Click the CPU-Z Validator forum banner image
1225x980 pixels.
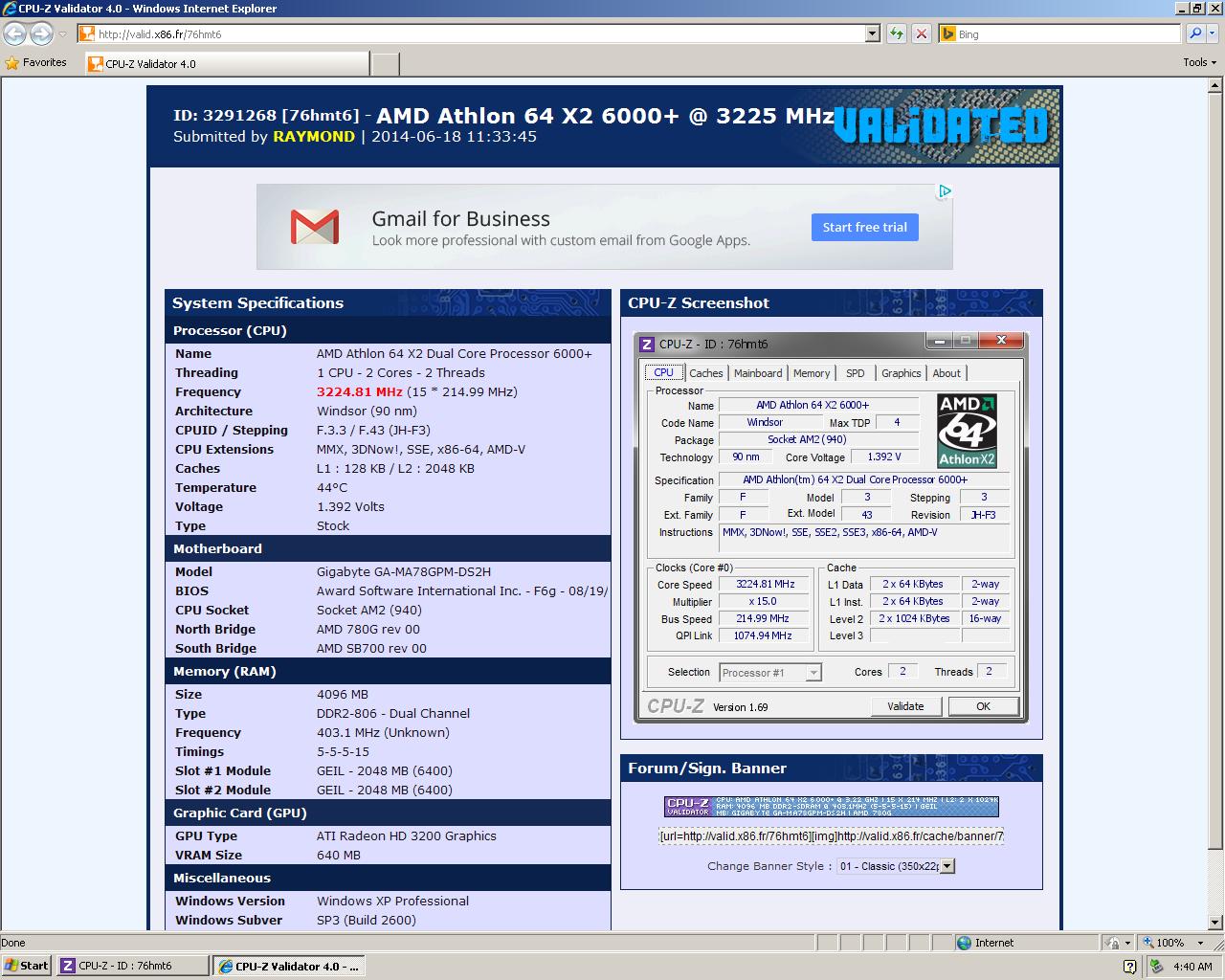tap(831, 807)
